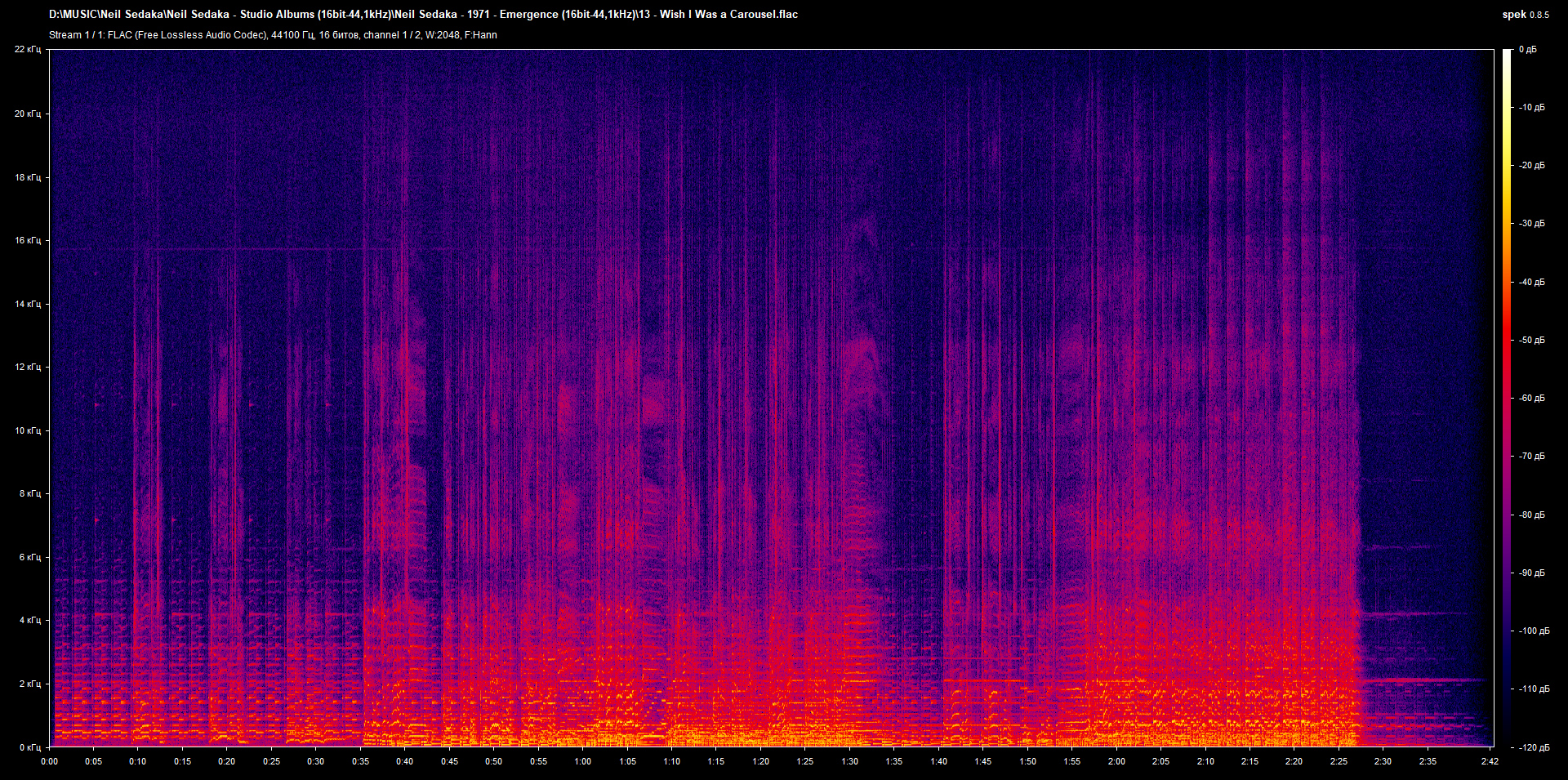
Task: Click the -50 дБ level label
Action: pos(1531,341)
